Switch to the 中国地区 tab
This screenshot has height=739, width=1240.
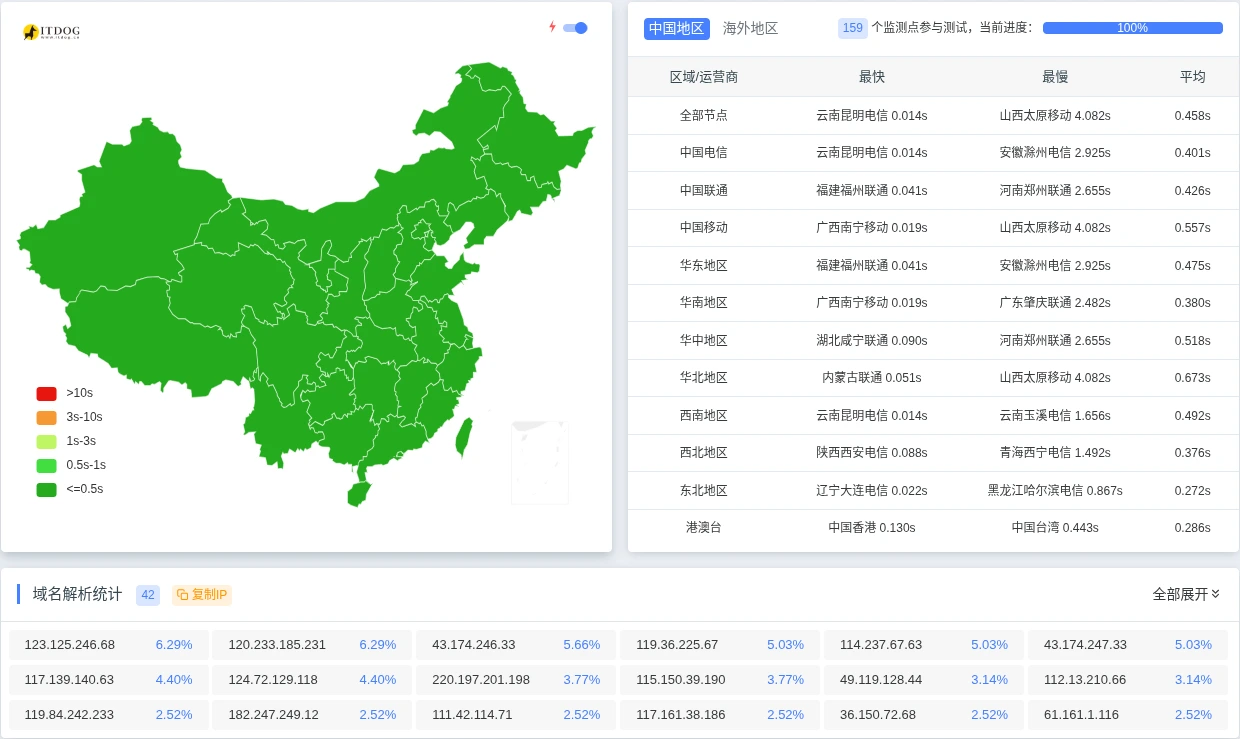click(676, 29)
